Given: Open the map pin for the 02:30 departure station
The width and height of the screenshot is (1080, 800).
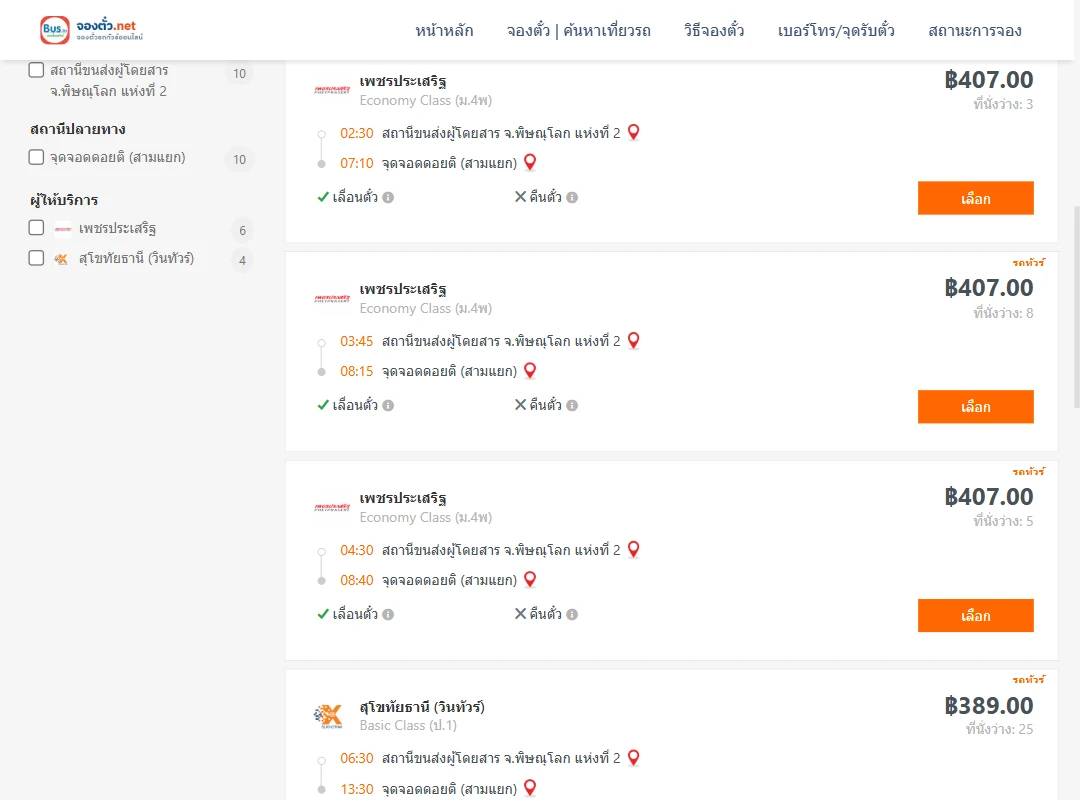Looking at the screenshot, I should coord(634,132).
